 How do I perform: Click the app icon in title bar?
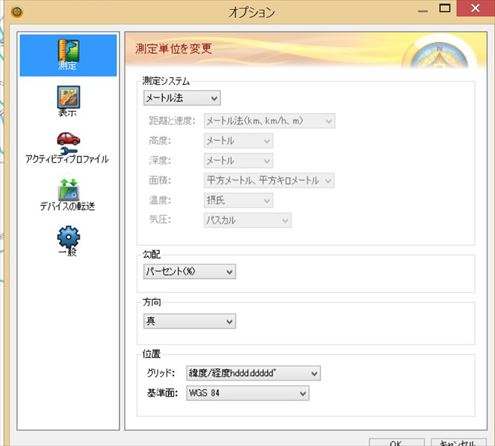point(17,12)
